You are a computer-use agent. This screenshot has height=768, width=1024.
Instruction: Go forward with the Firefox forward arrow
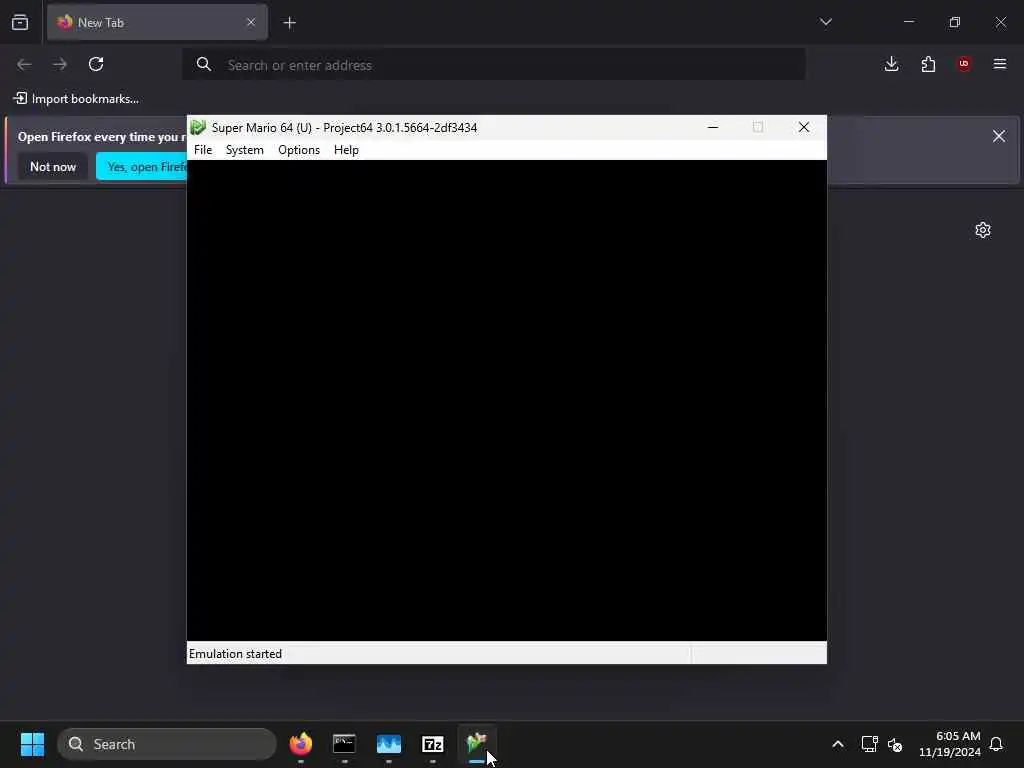pos(60,64)
